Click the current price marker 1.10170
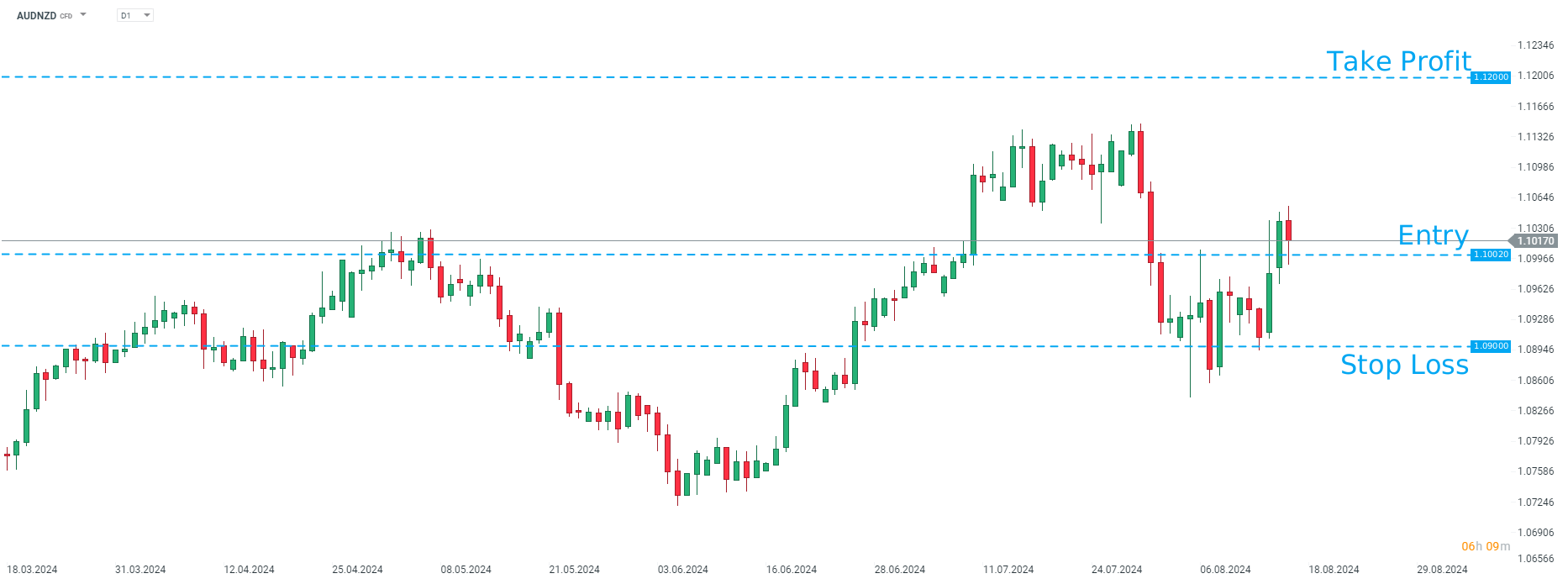This screenshot has width=1568, height=584. click(x=1534, y=241)
